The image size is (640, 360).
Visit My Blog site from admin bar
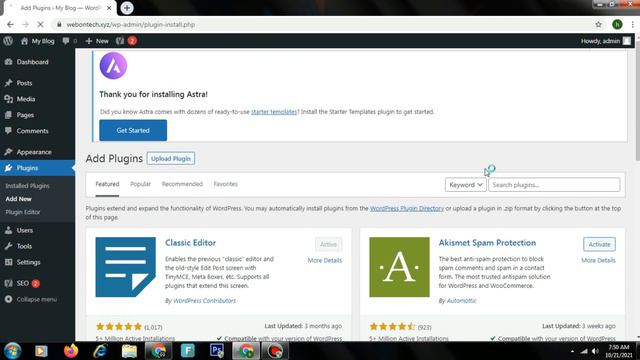coord(38,41)
